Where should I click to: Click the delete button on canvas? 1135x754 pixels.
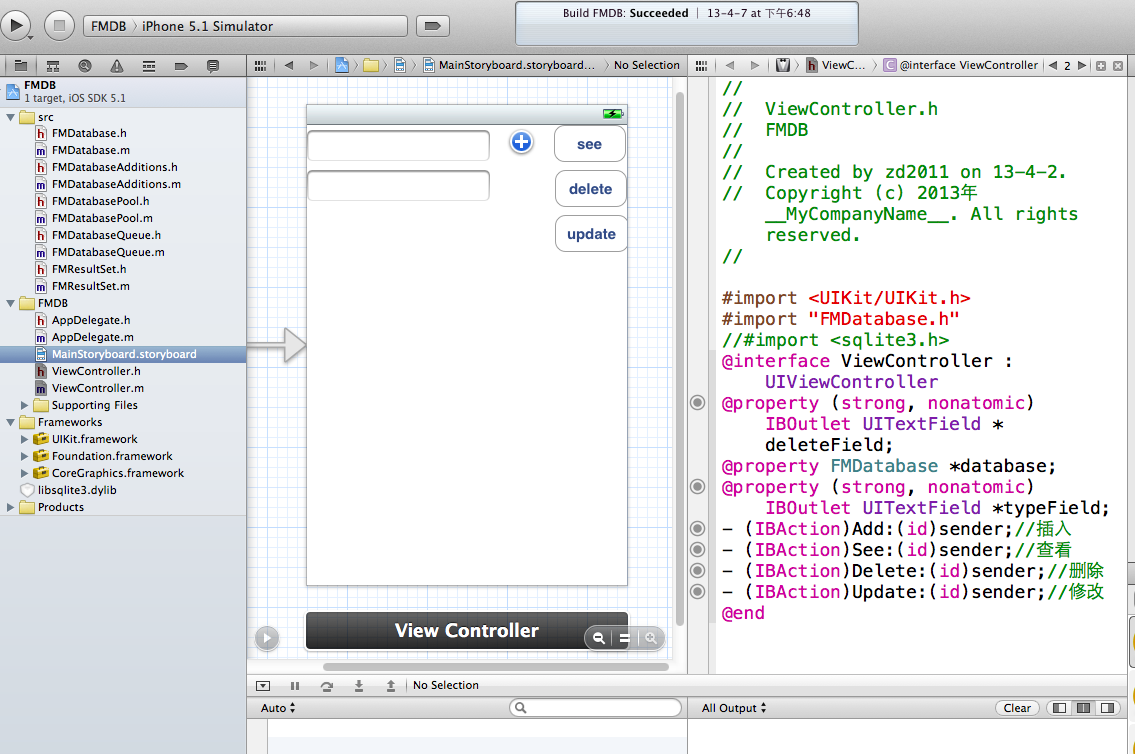pyautogui.click(x=591, y=189)
